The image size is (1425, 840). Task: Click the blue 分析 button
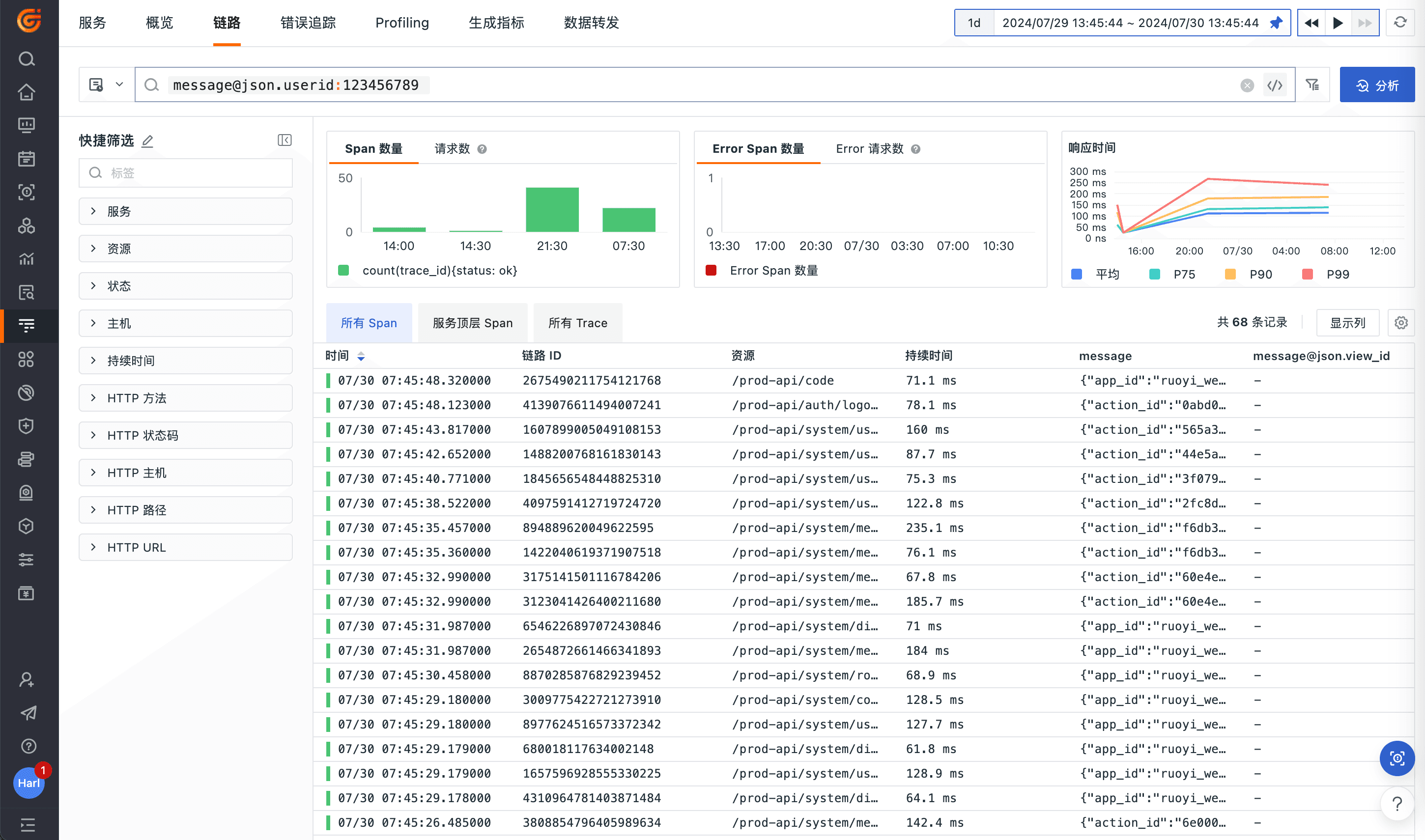(x=1377, y=85)
